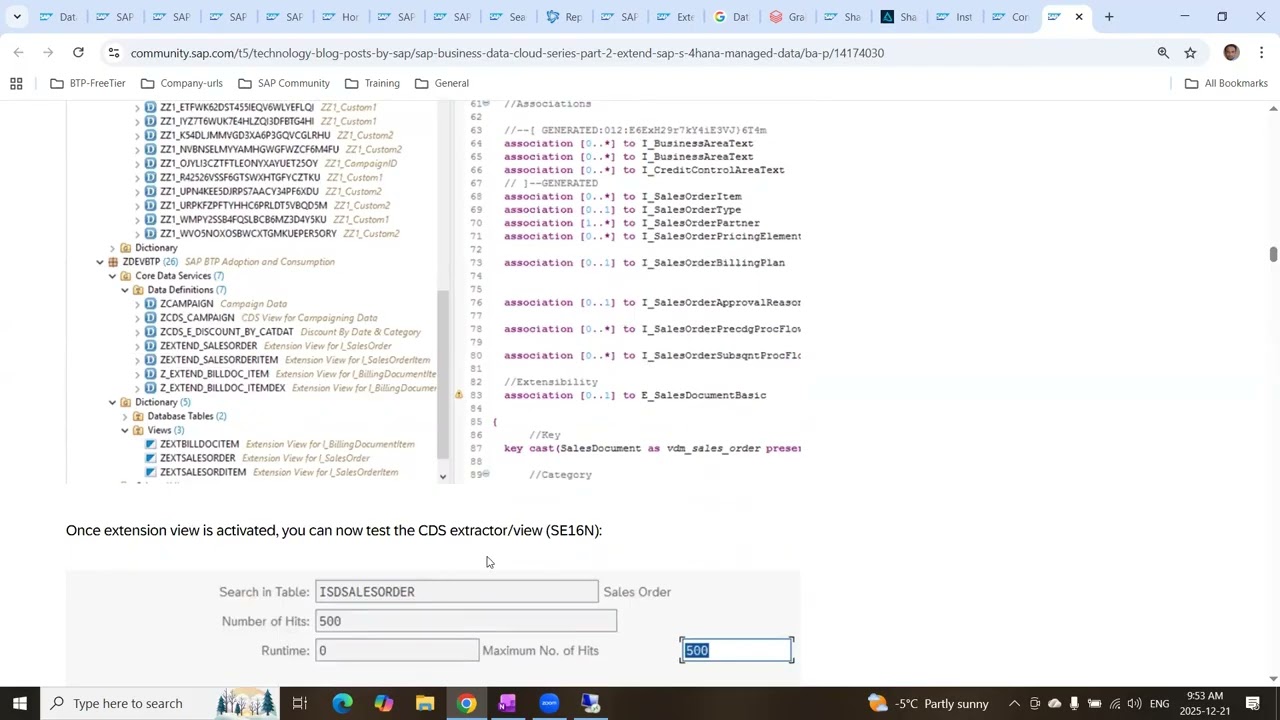
Task: Open the volume control in the tray
Action: 1135,703
